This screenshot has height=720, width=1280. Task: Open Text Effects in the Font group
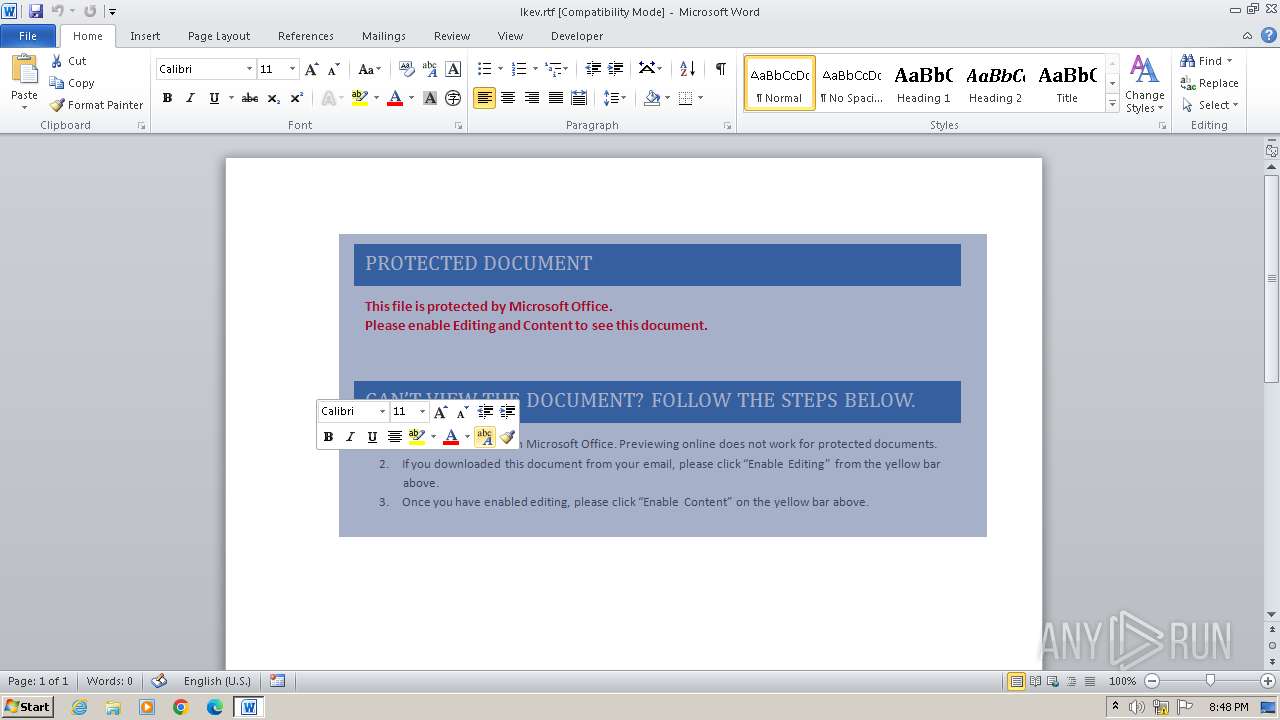[329, 98]
